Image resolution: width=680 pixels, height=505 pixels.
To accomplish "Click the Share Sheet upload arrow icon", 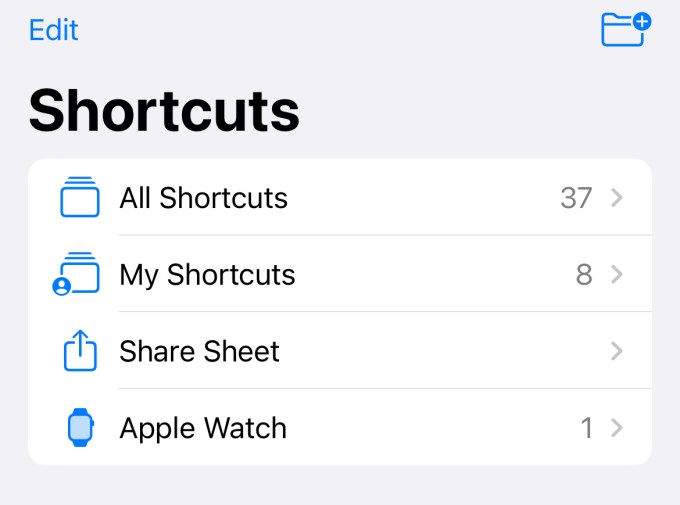I will (x=80, y=351).
